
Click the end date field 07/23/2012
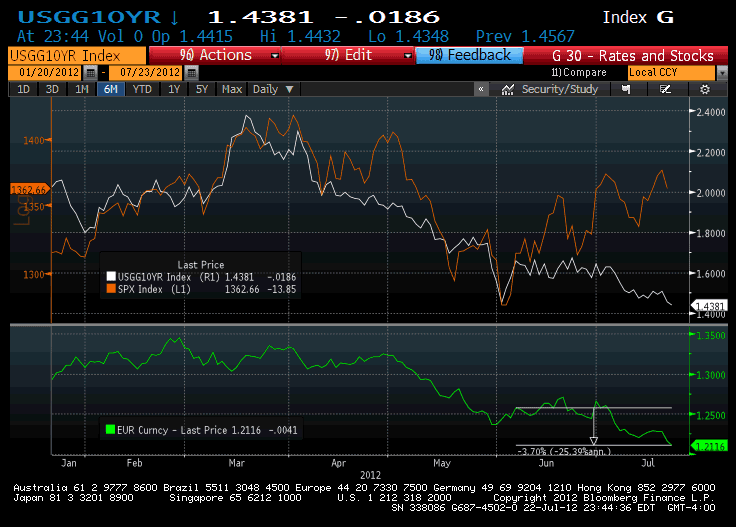(x=146, y=72)
